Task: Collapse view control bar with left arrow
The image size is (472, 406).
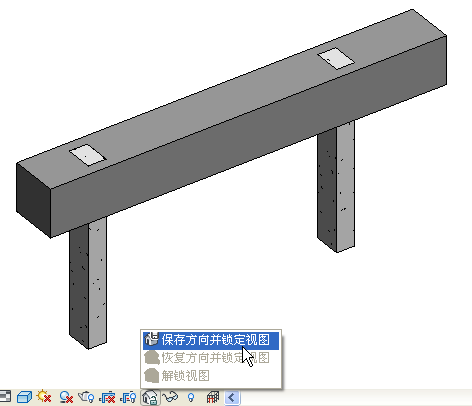Action: [232, 397]
